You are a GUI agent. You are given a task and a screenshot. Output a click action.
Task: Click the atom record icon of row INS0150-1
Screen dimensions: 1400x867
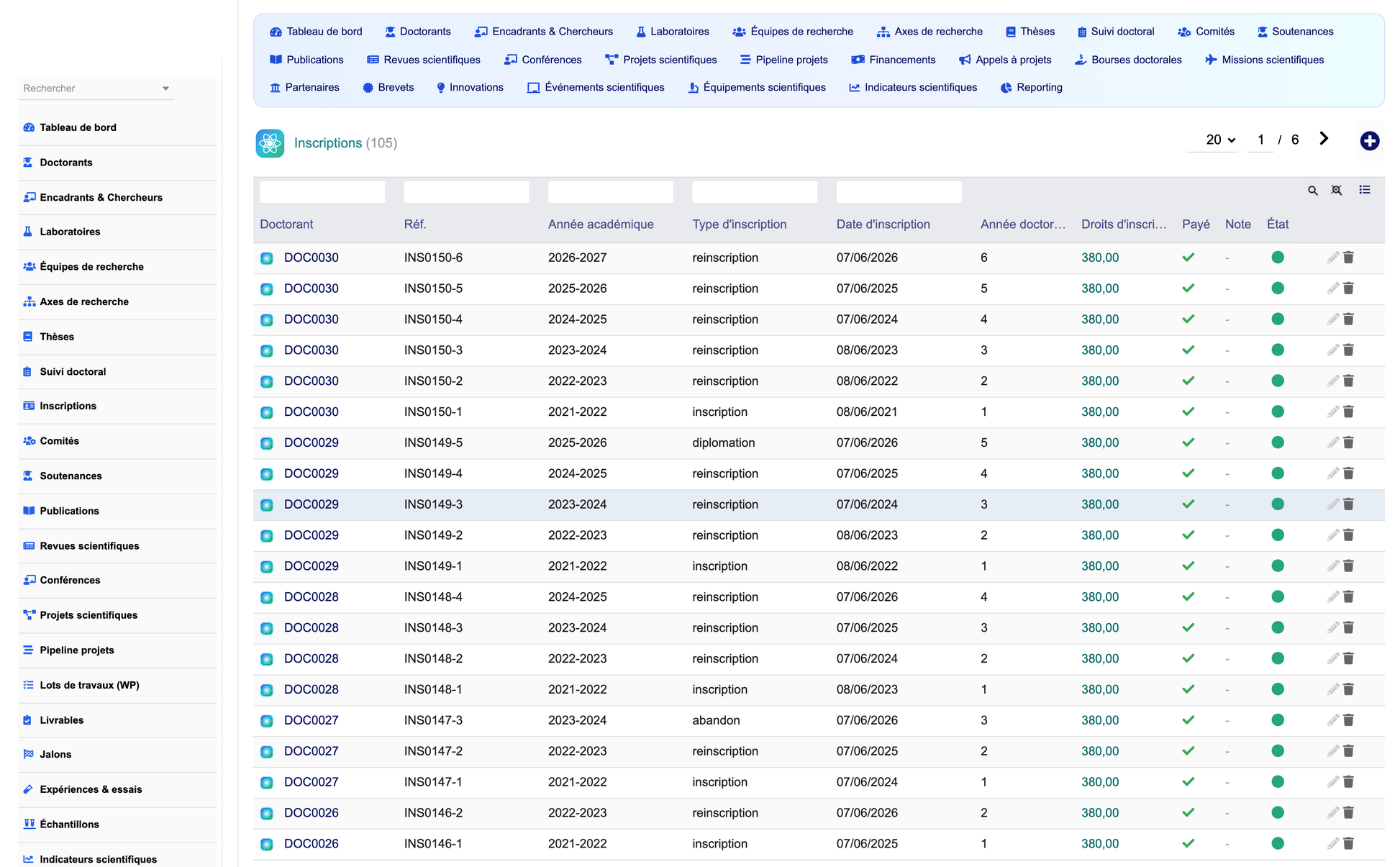[267, 412]
